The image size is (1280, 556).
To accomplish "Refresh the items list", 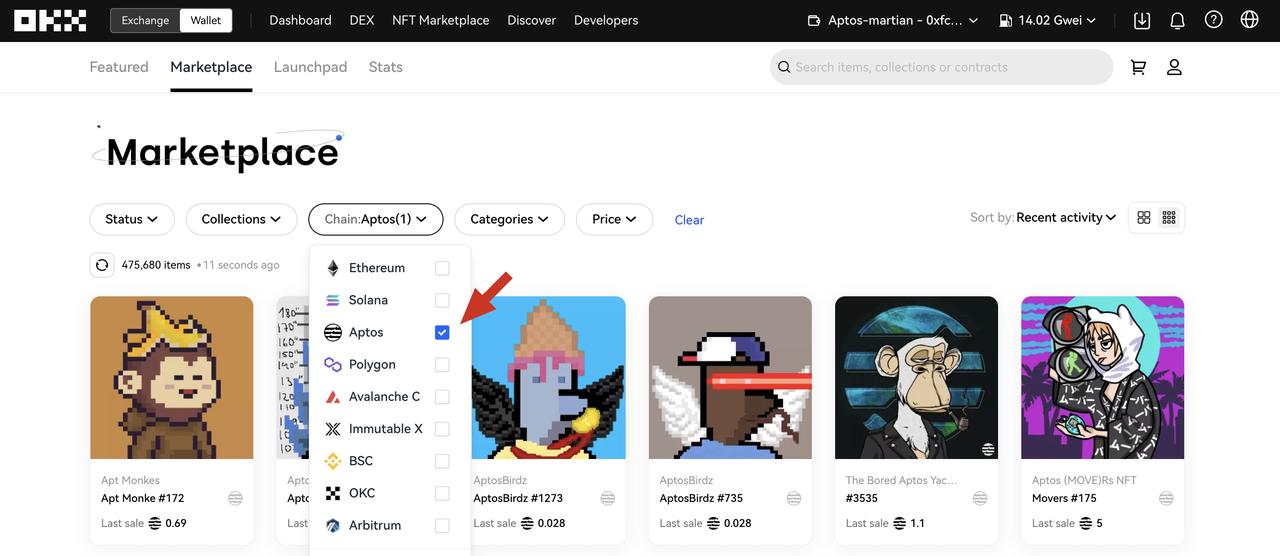I will [x=102, y=265].
